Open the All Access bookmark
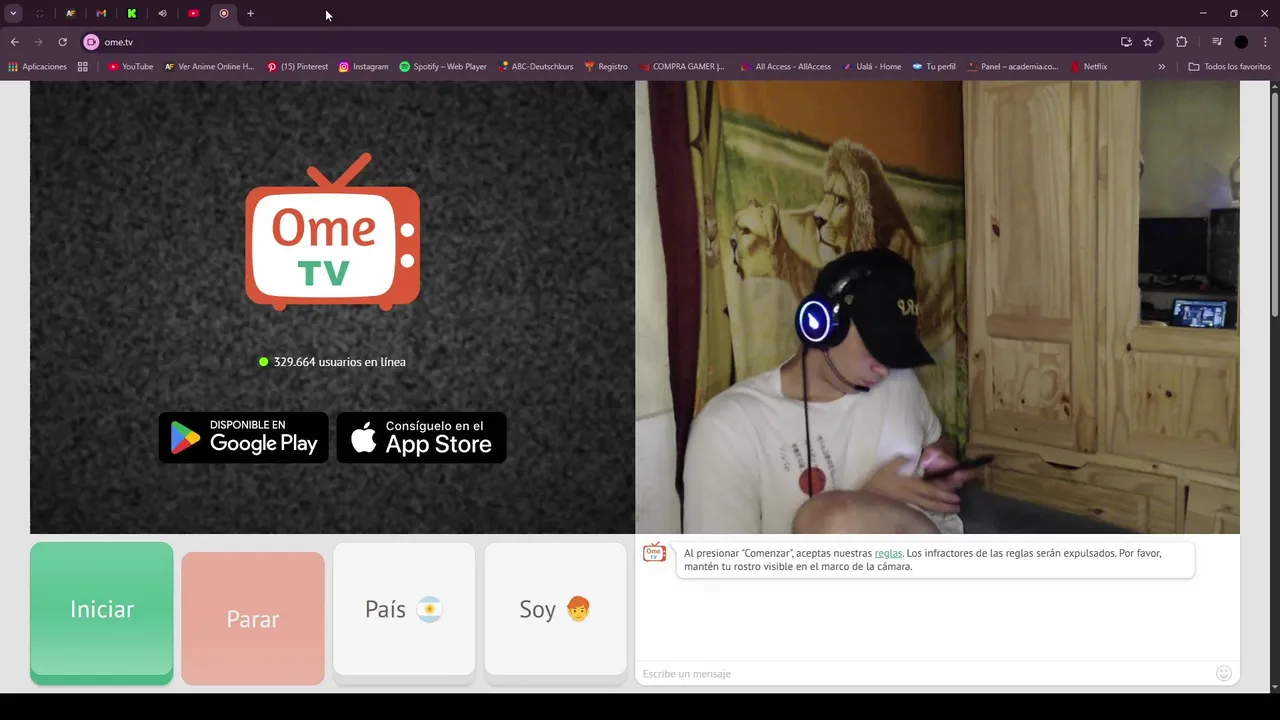This screenshot has width=1280, height=720. [786, 67]
